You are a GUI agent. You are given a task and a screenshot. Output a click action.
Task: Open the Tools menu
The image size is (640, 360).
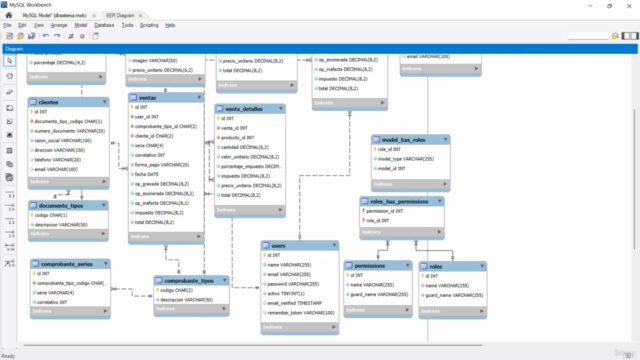[127, 25]
